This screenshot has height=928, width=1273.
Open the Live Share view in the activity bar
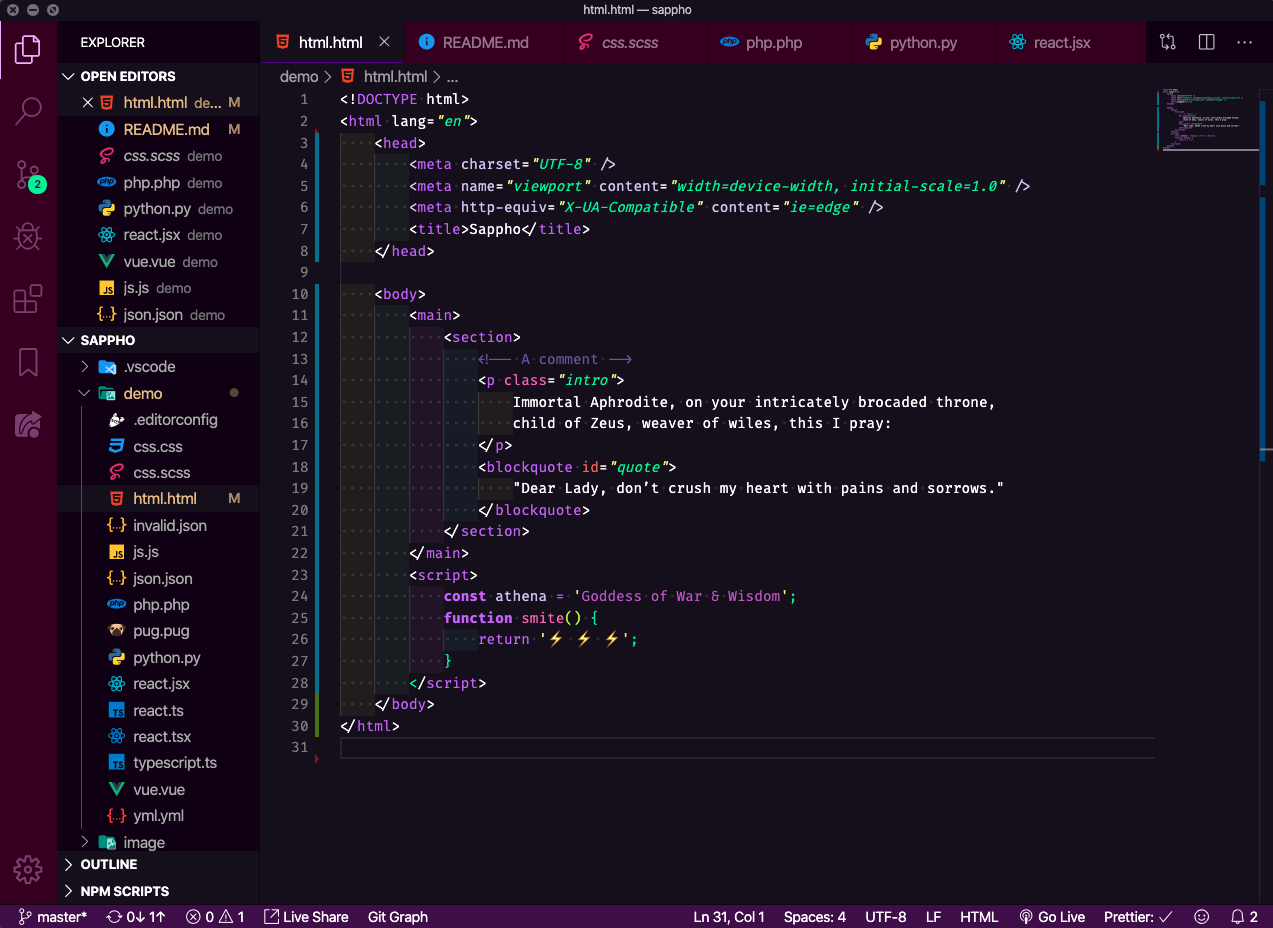click(28, 425)
